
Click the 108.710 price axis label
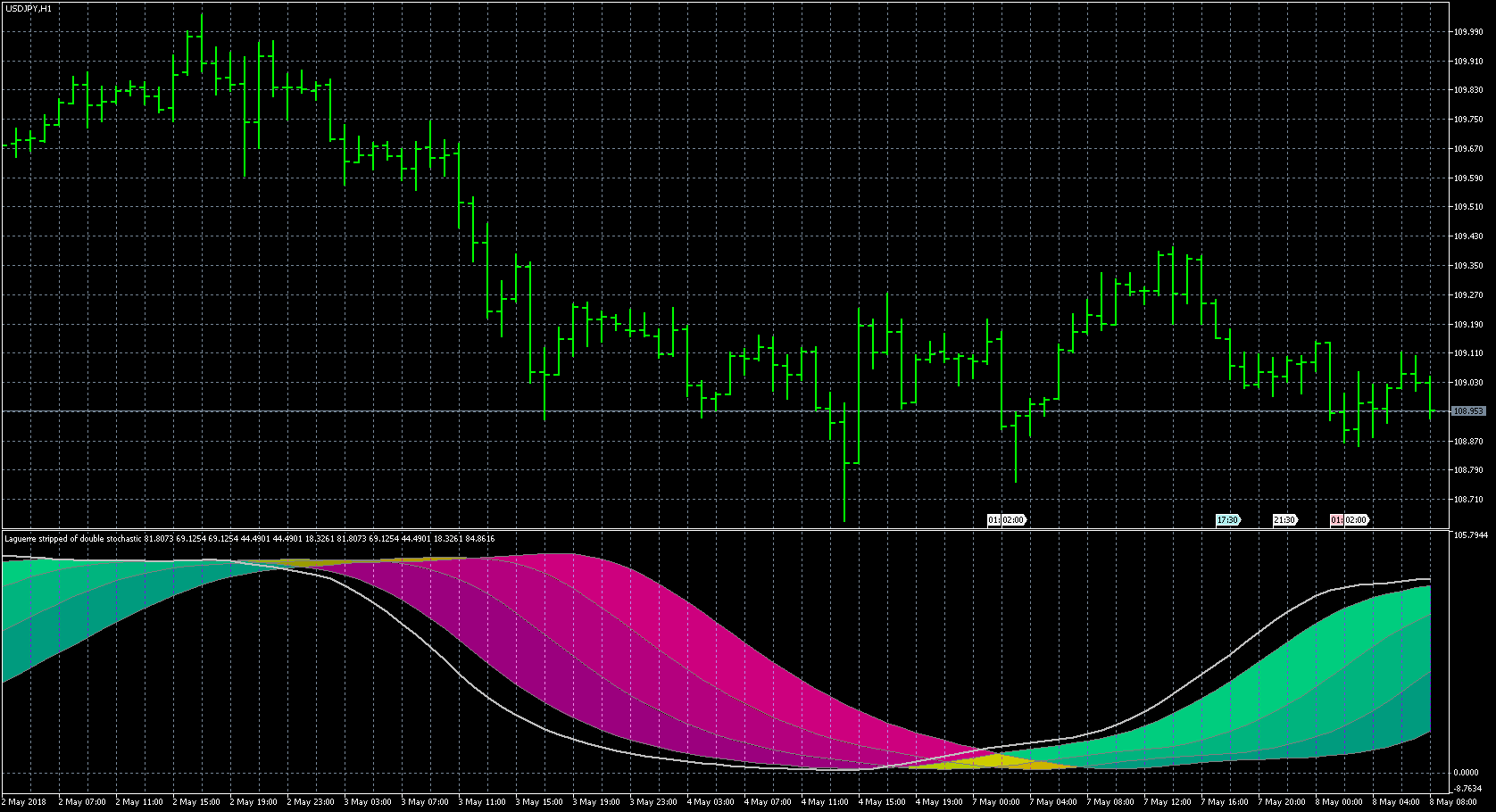coord(1468,500)
